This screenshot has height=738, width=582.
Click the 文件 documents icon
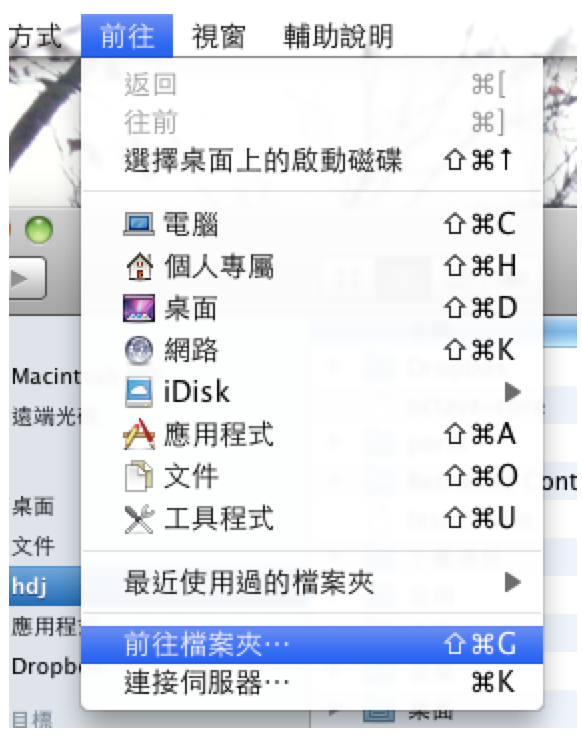point(139,476)
